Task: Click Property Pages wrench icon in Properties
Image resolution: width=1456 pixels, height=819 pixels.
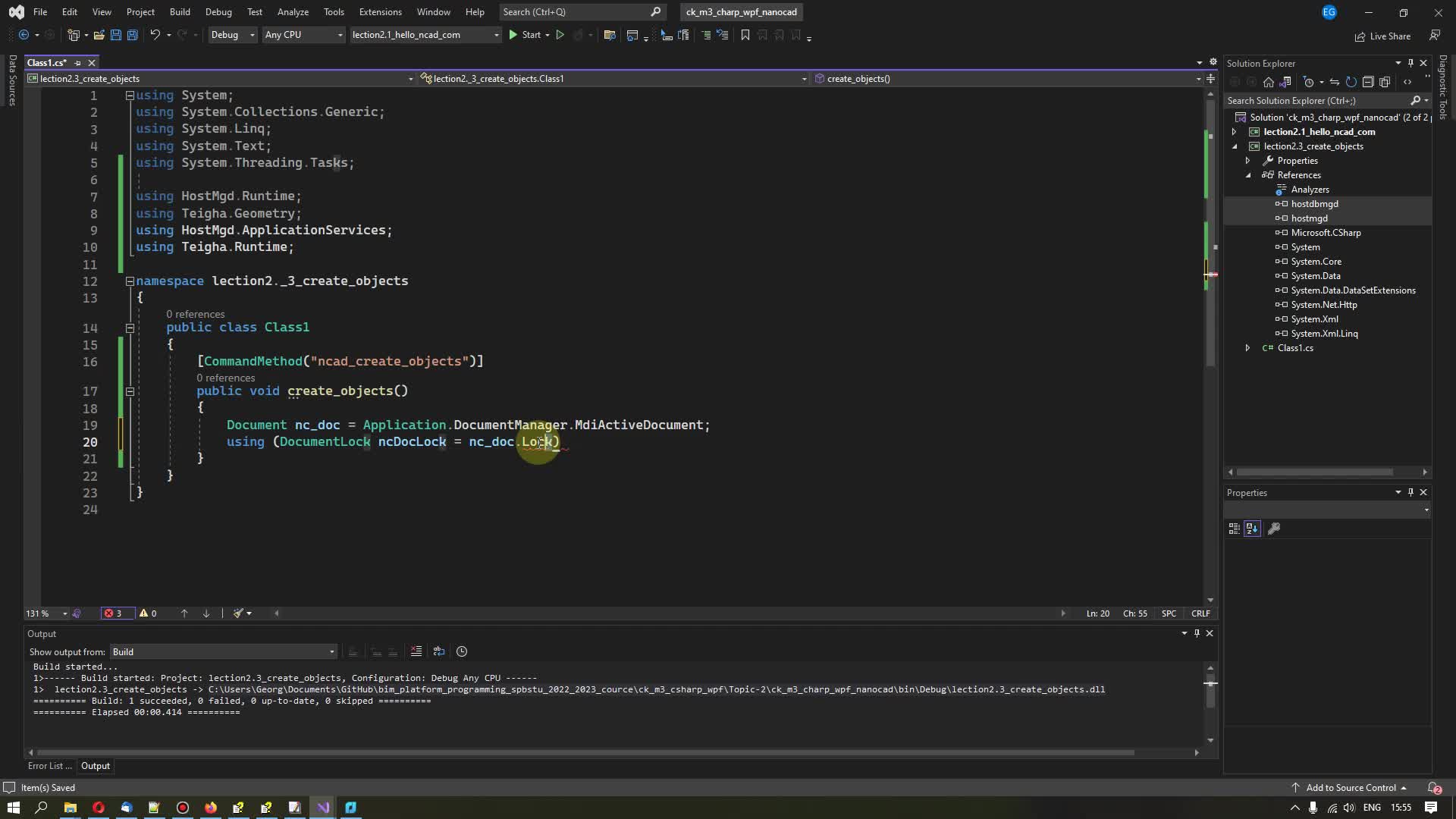Action: click(1274, 529)
